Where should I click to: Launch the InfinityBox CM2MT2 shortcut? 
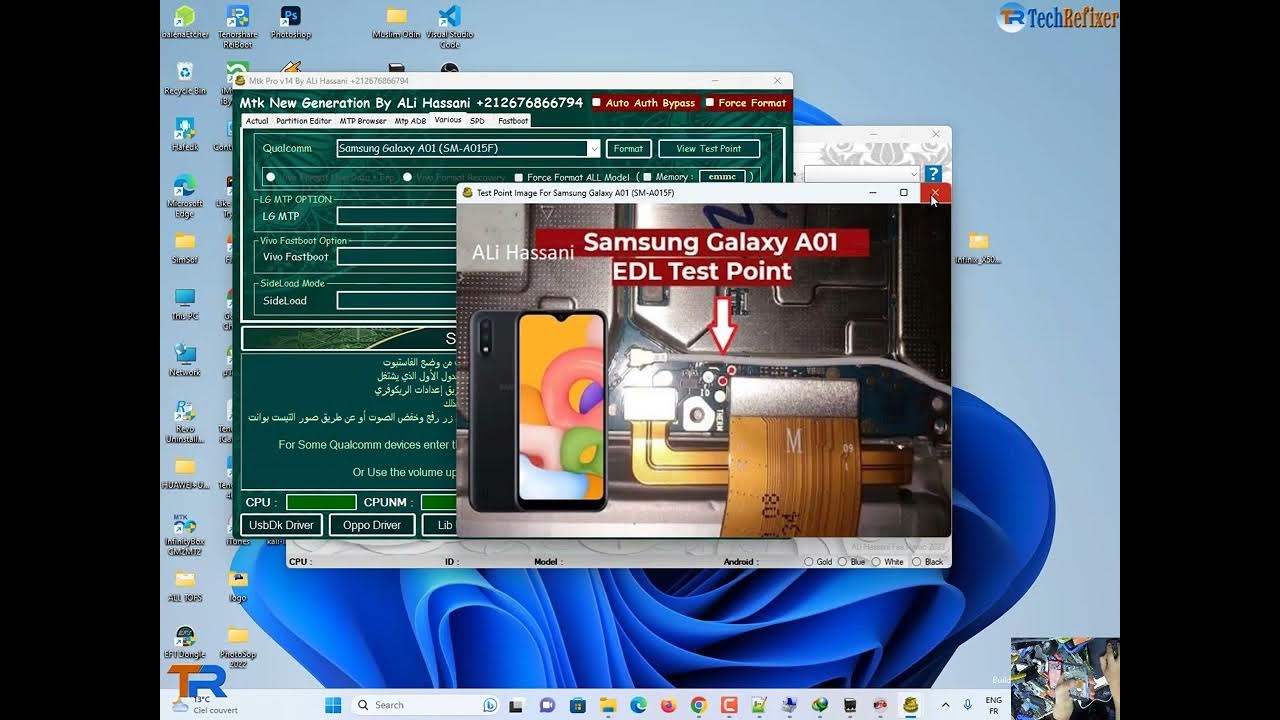pyautogui.click(x=185, y=535)
